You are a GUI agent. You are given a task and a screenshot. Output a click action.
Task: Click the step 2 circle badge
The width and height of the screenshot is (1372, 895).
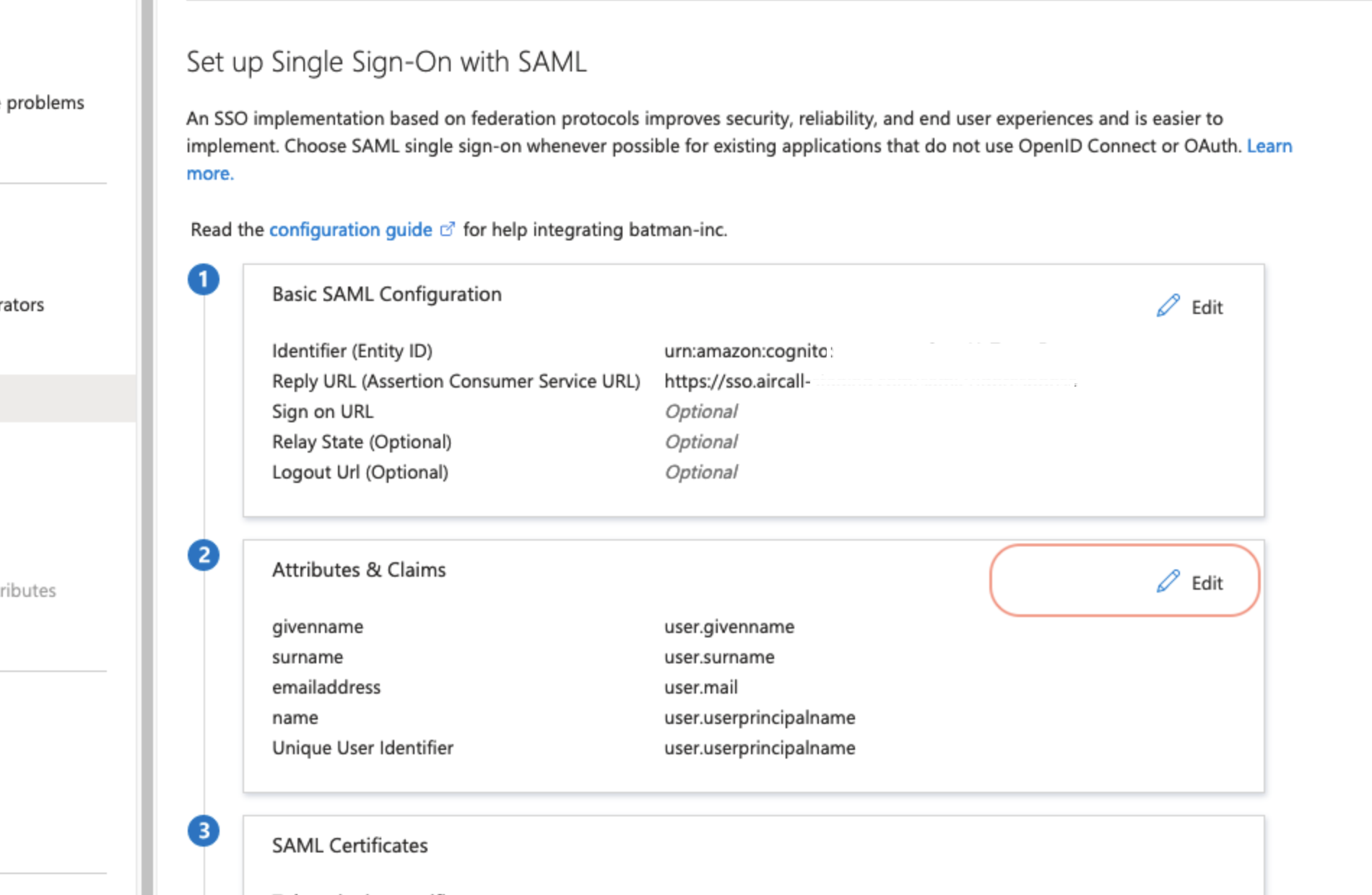click(204, 555)
